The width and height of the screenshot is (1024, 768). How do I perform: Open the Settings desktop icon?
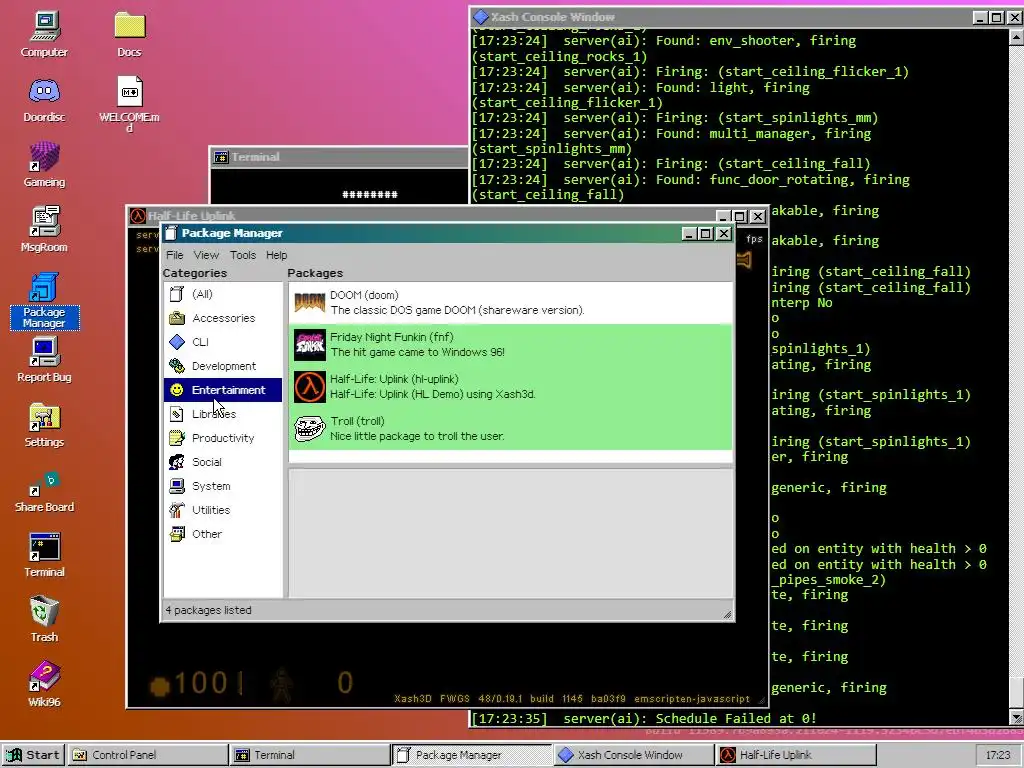(x=44, y=424)
